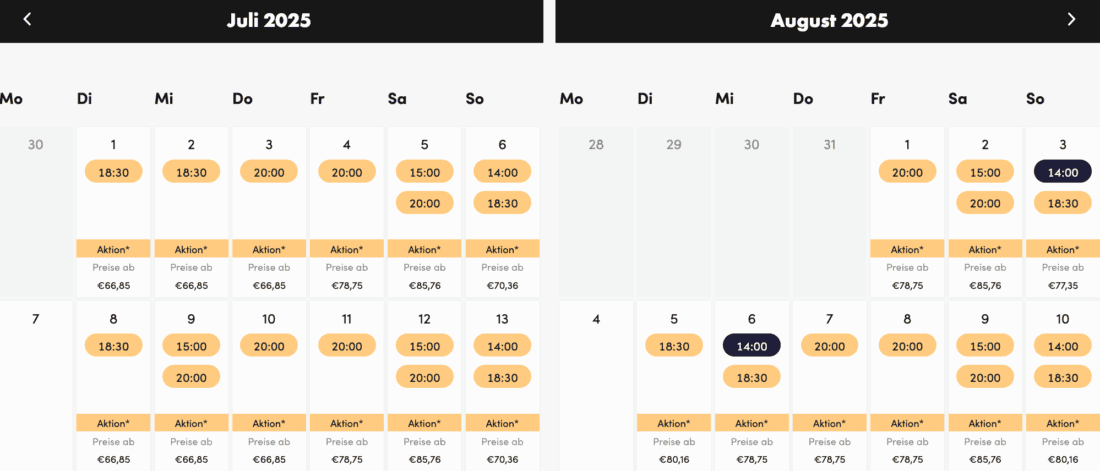
Task: Select 14:00 showtime on July 6
Action: point(502,172)
